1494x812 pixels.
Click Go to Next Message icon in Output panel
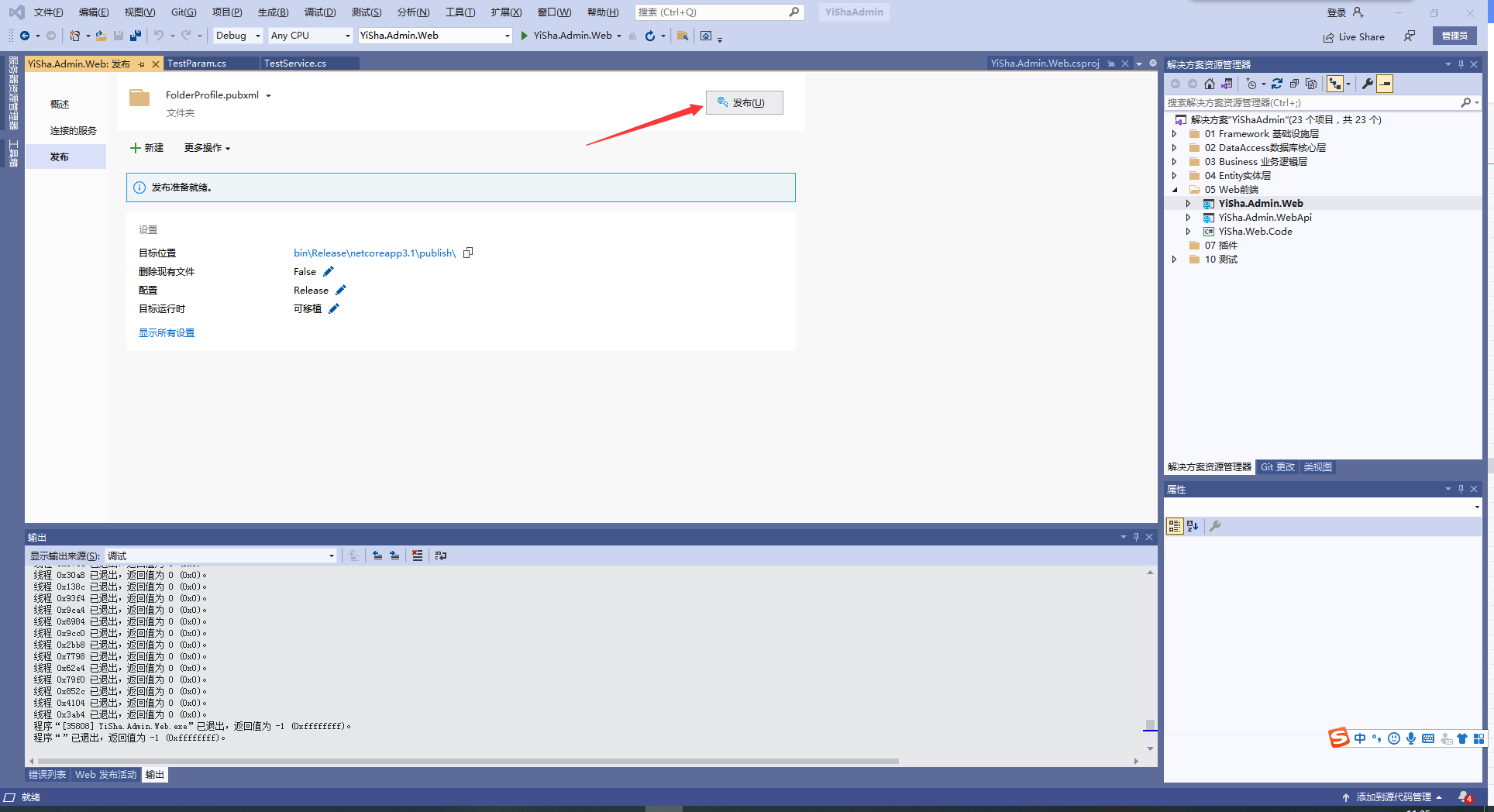(394, 556)
